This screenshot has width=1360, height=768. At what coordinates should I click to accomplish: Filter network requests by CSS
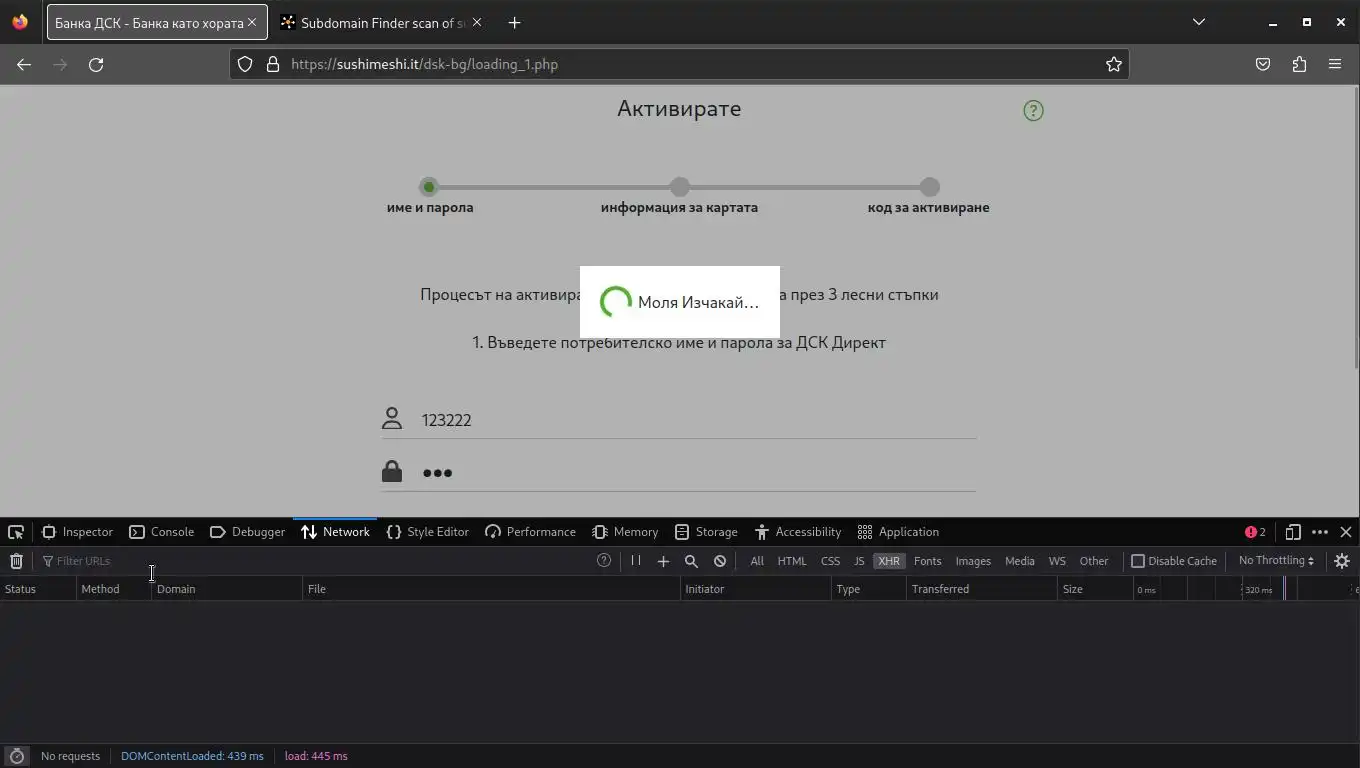[830, 561]
